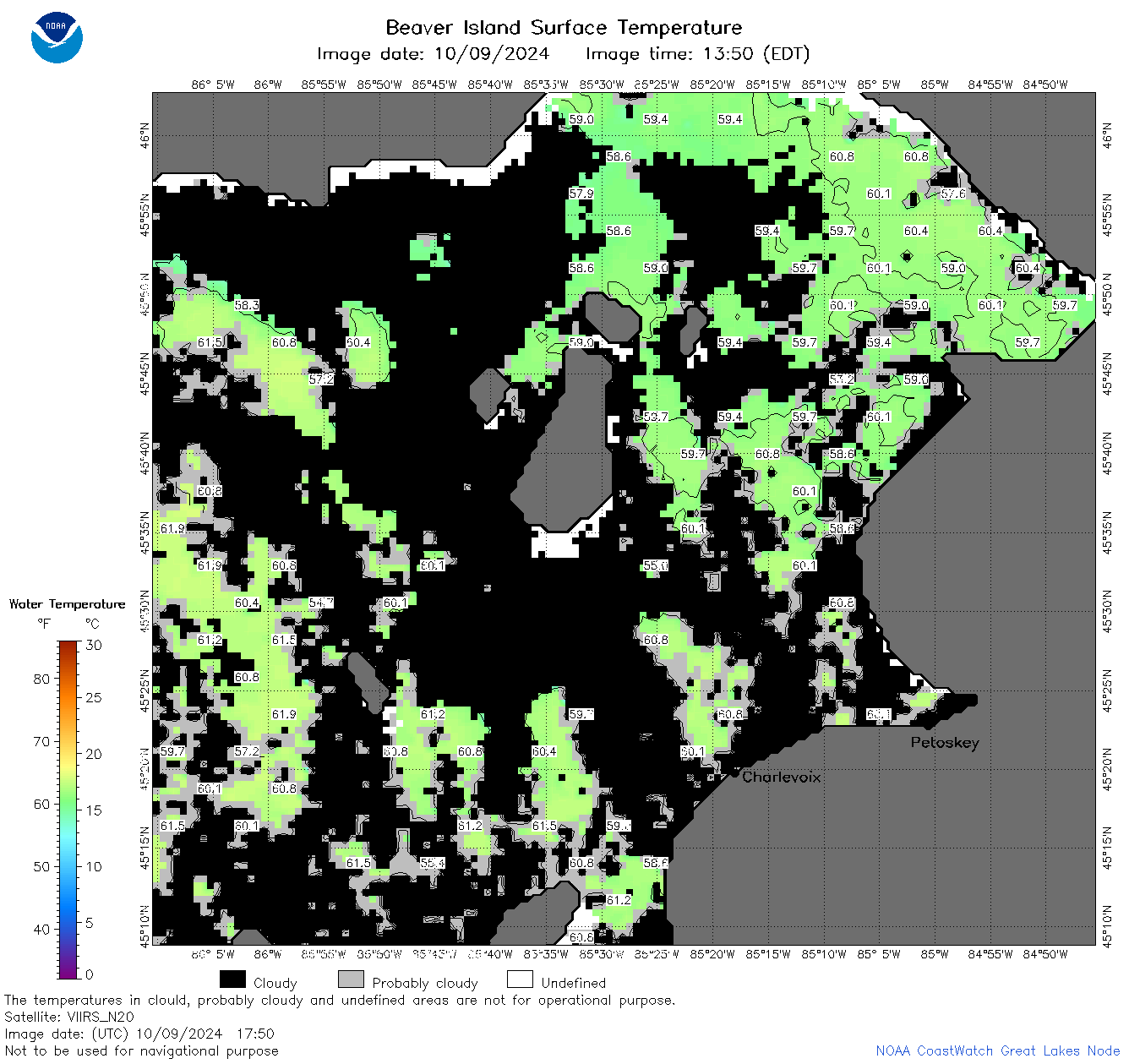Click the Satellite: VIIRS_N20 text

point(69,1017)
